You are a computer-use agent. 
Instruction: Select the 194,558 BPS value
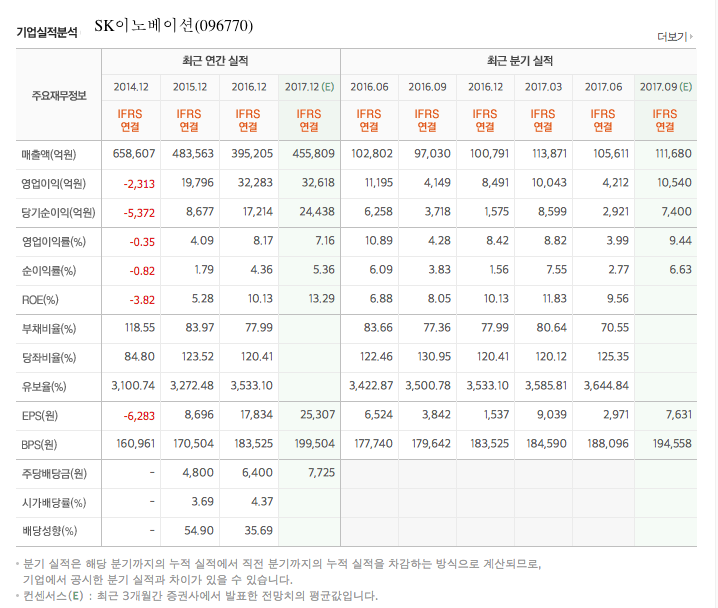pos(672,443)
